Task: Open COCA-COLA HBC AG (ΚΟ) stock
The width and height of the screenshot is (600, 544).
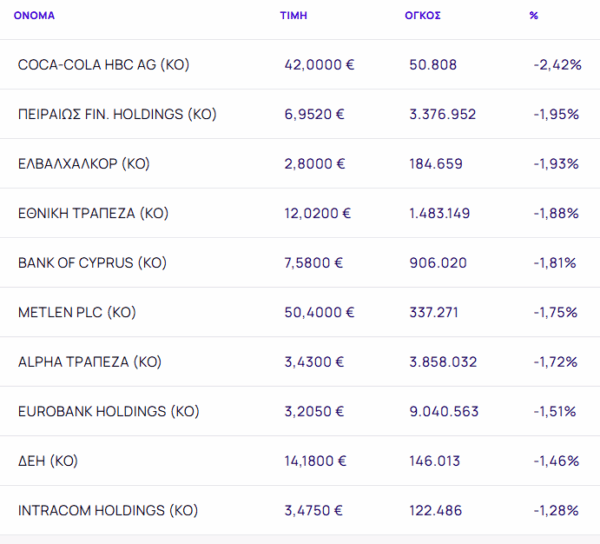Action: [104, 65]
